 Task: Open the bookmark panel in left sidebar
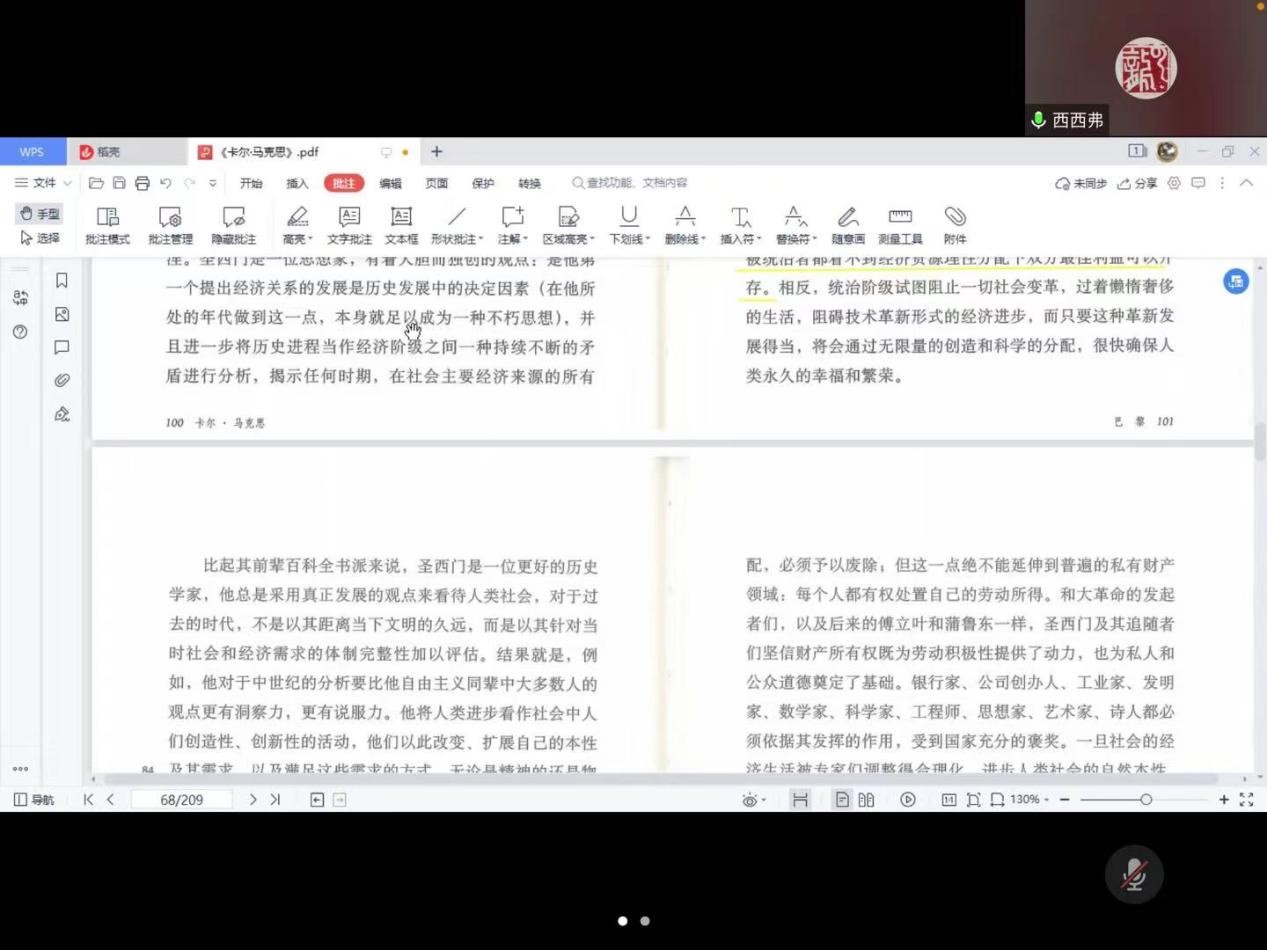click(x=62, y=281)
